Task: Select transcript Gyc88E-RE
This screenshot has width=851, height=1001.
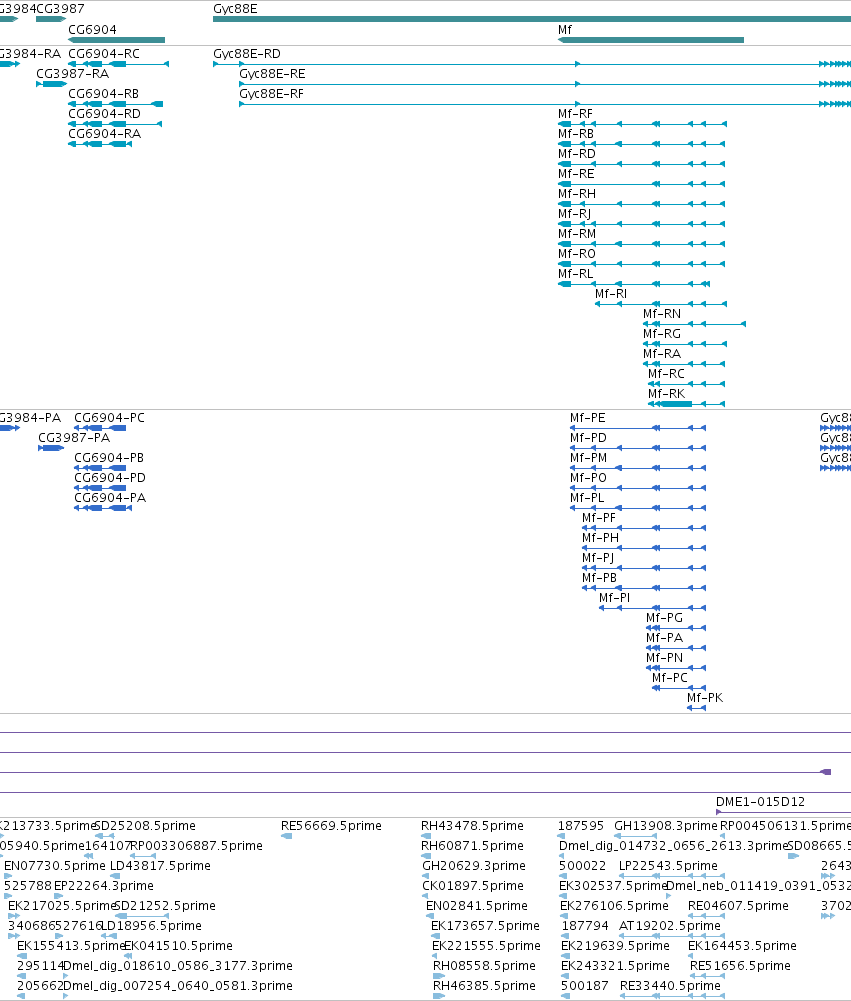Action: [x=272, y=73]
